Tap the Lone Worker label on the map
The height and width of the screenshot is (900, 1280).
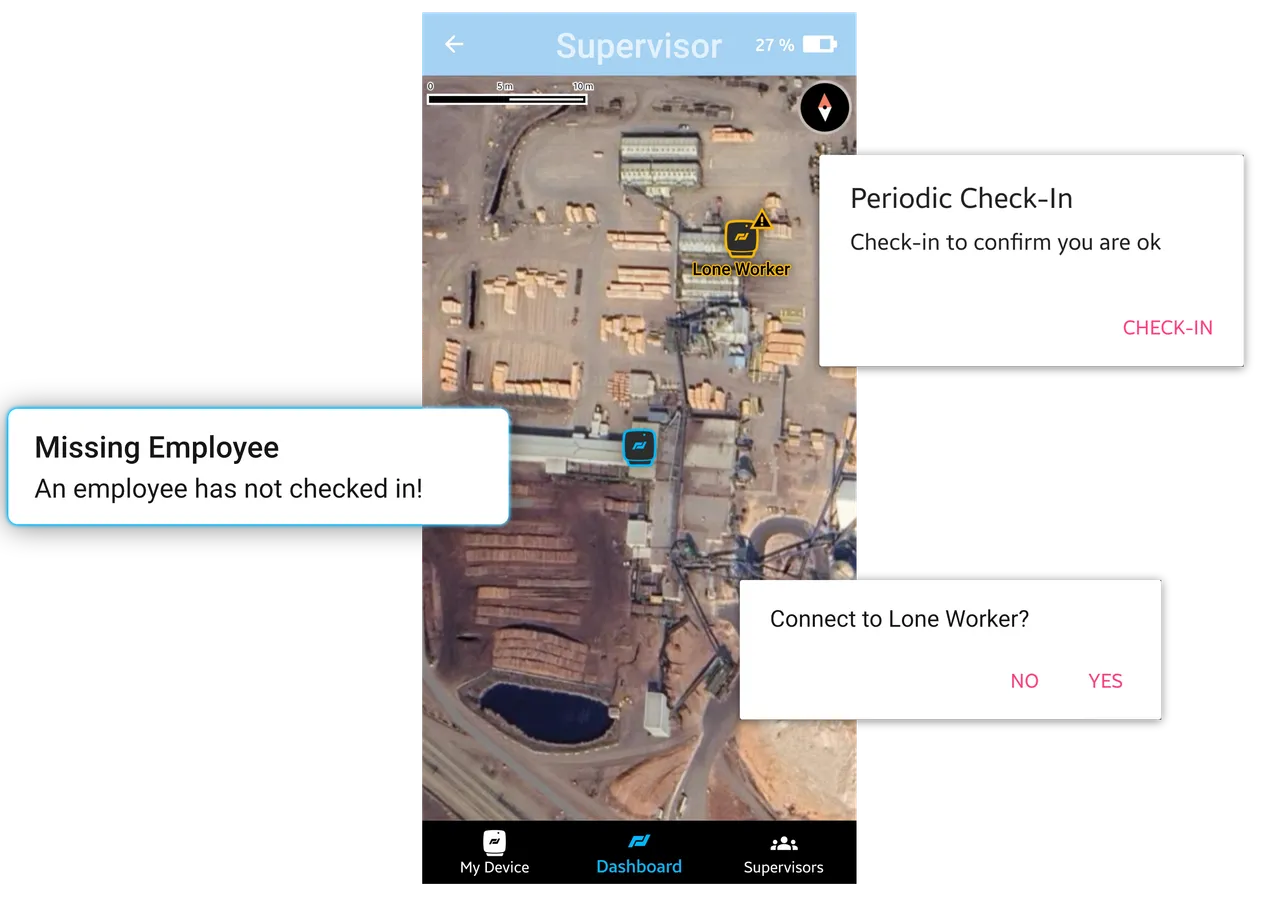pos(741,268)
